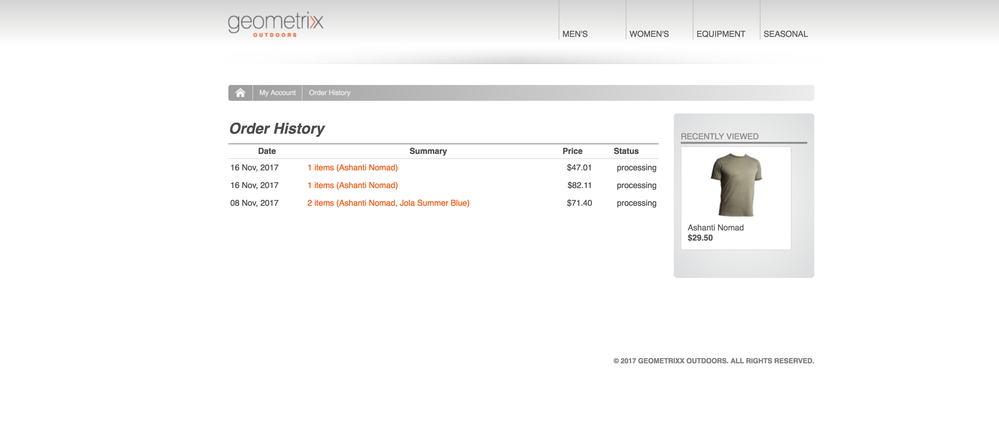Click the Status column header

[626, 151]
